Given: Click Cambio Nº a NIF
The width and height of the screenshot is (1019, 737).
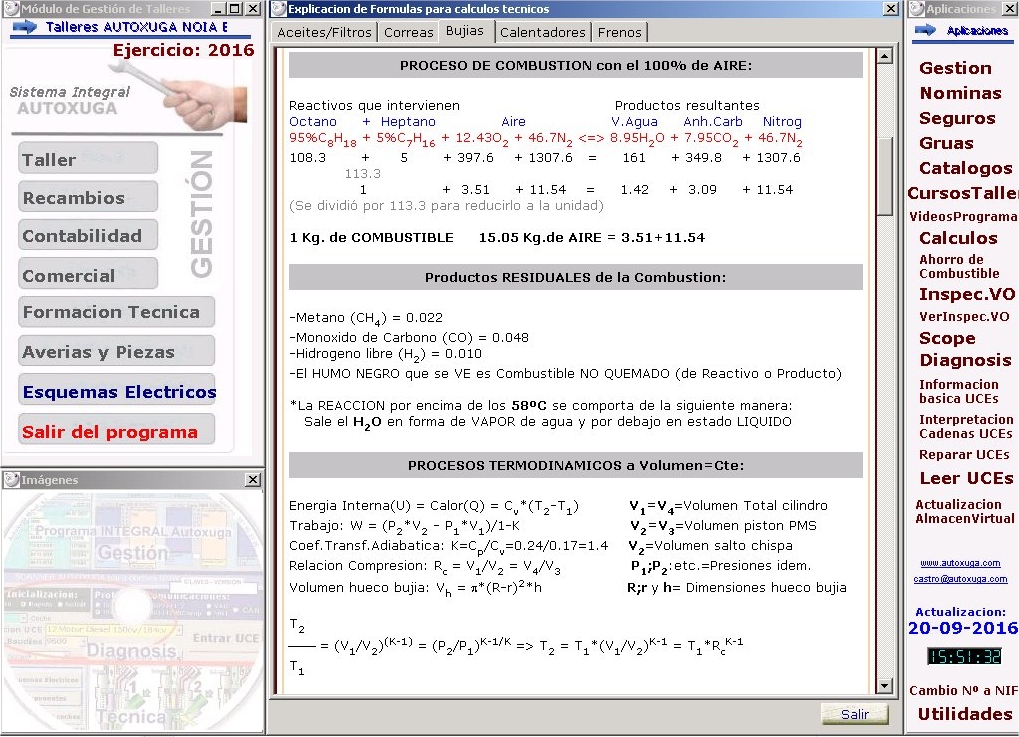Looking at the screenshot, I should point(963,690).
